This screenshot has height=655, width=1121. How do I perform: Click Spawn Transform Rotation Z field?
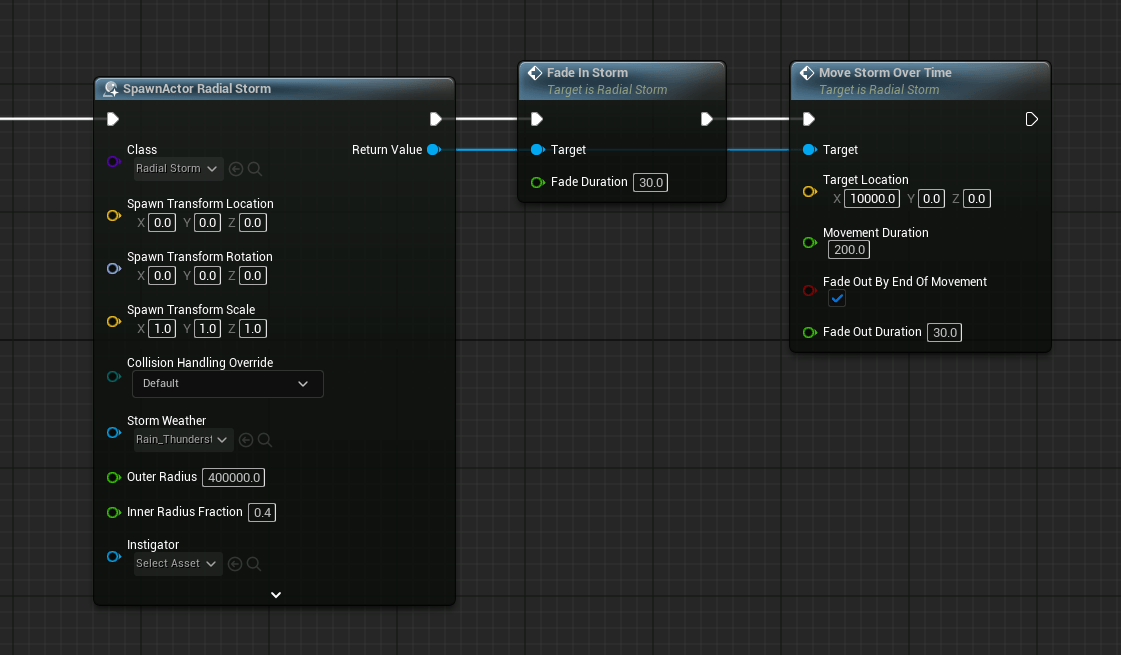coord(252,275)
